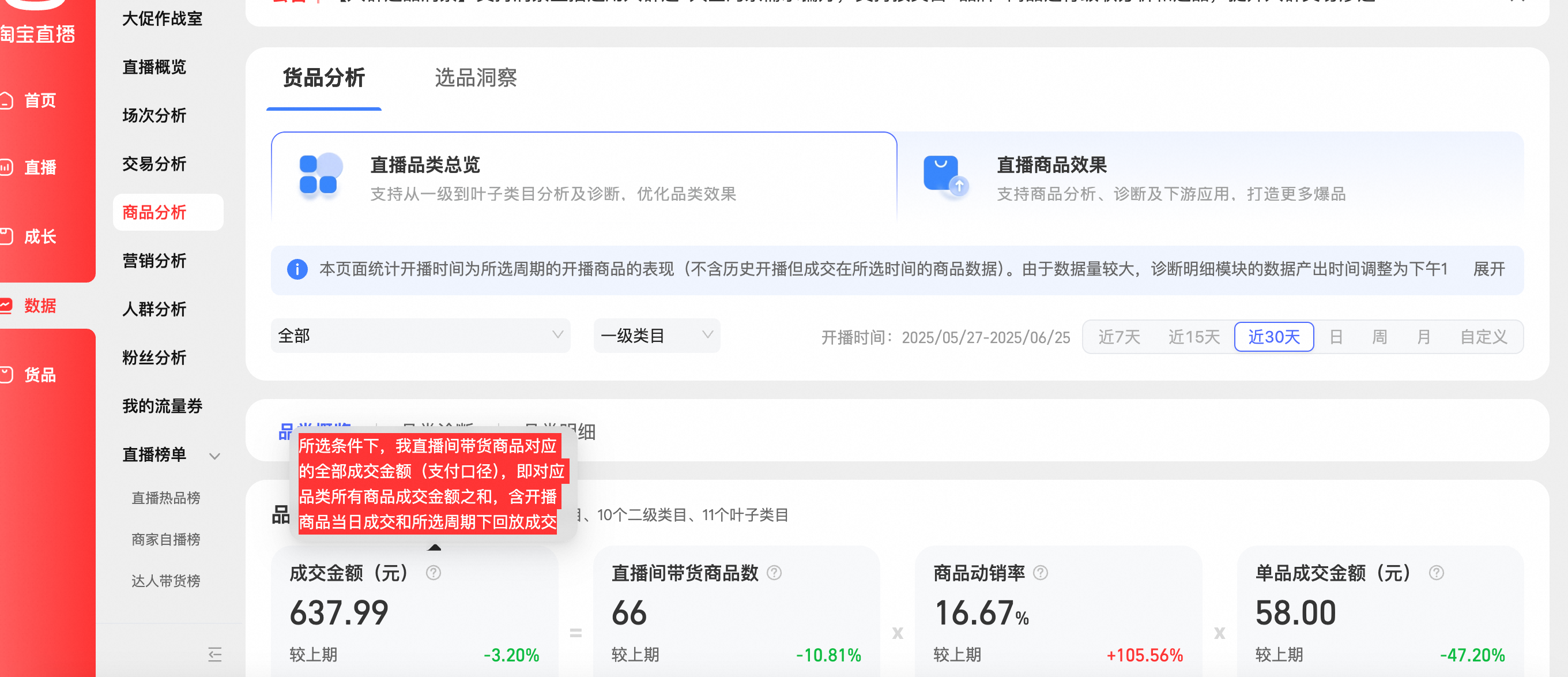This screenshot has width=1568, height=677.
Task: Expand the notice with 展开
Action: pyautogui.click(x=1489, y=269)
